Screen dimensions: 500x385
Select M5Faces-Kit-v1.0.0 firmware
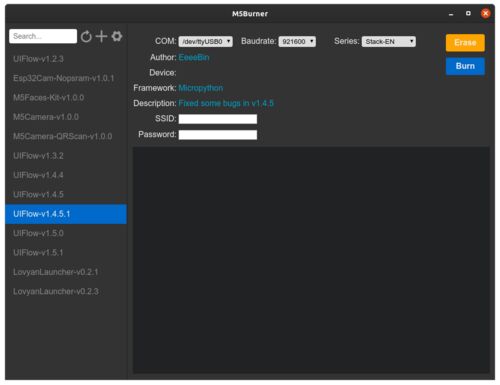pos(66,98)
